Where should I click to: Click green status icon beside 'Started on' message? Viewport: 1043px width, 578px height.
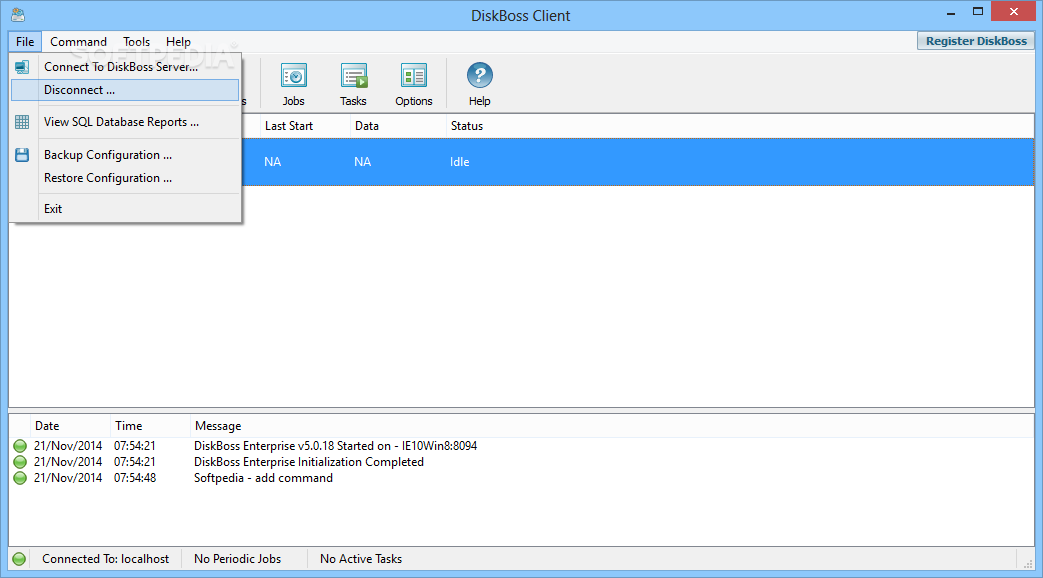(x=20, y=446)
